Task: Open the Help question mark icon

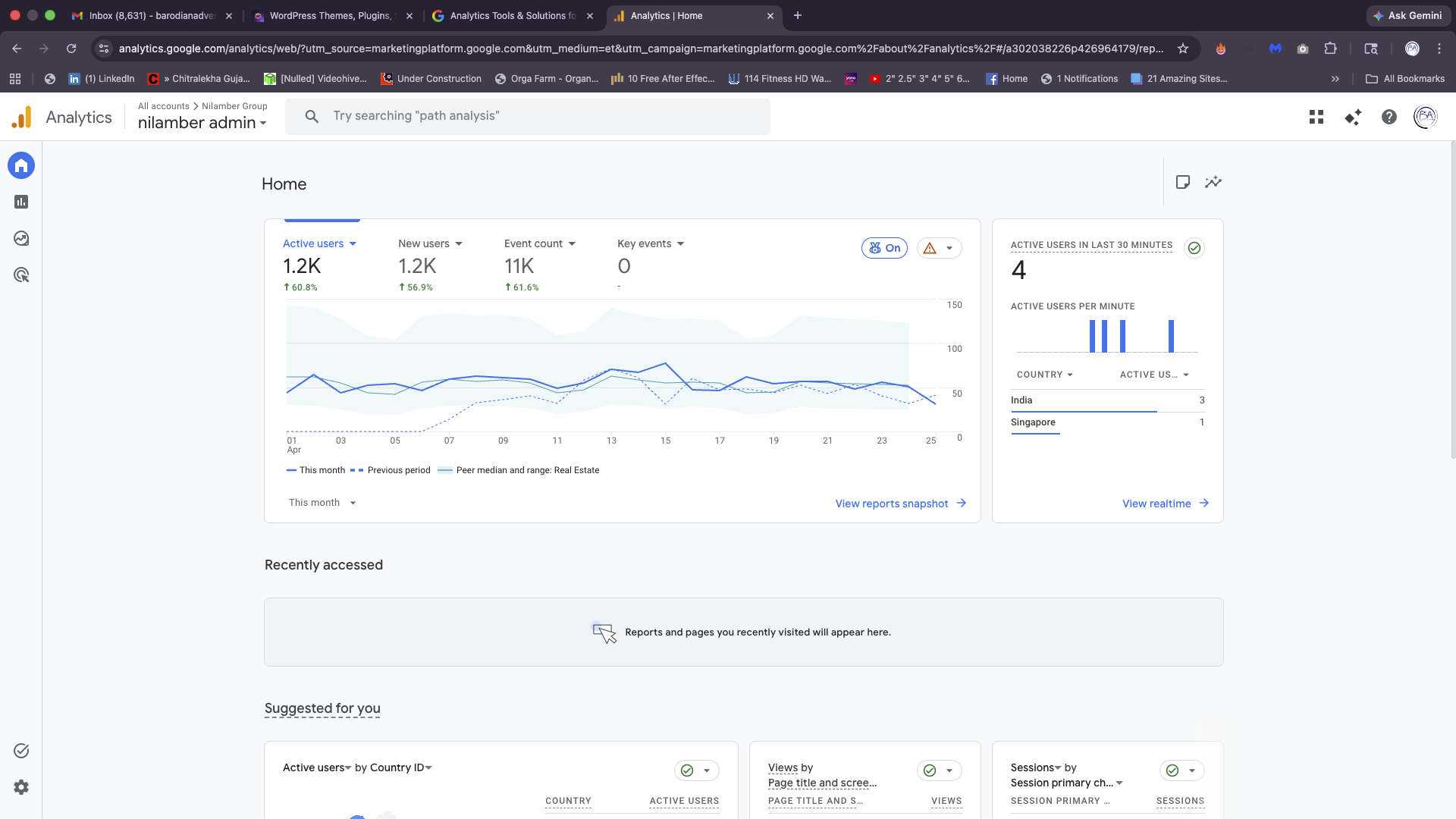Action: pos(1389,117)
